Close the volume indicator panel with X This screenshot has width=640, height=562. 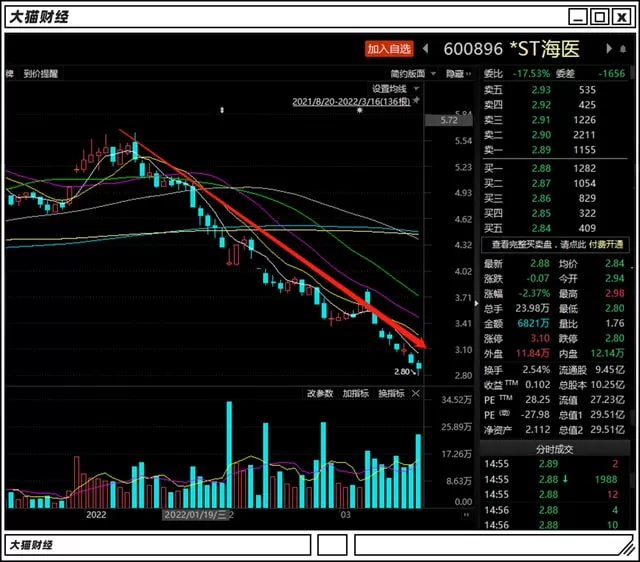(x=416, y=393)
